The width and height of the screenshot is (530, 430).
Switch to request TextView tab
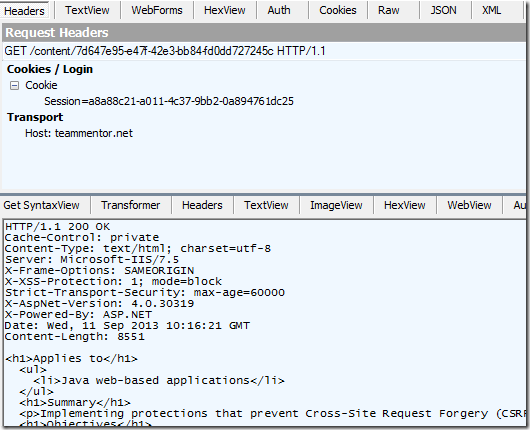tap(87, 10)
